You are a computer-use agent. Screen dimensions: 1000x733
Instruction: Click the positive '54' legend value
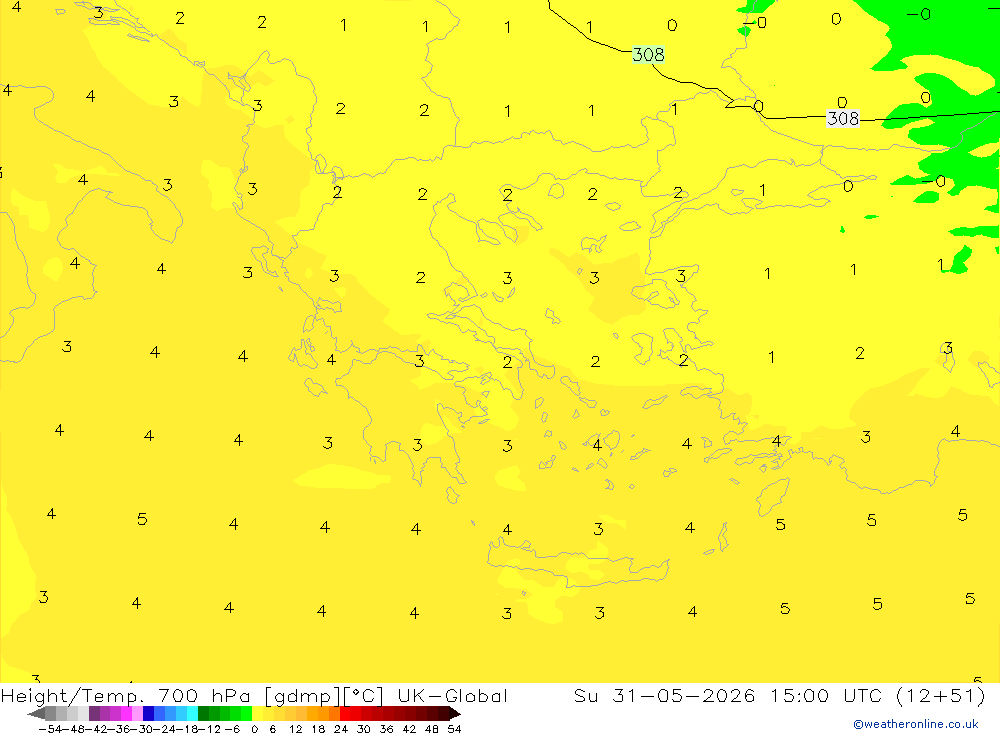(x=454, y=729)
